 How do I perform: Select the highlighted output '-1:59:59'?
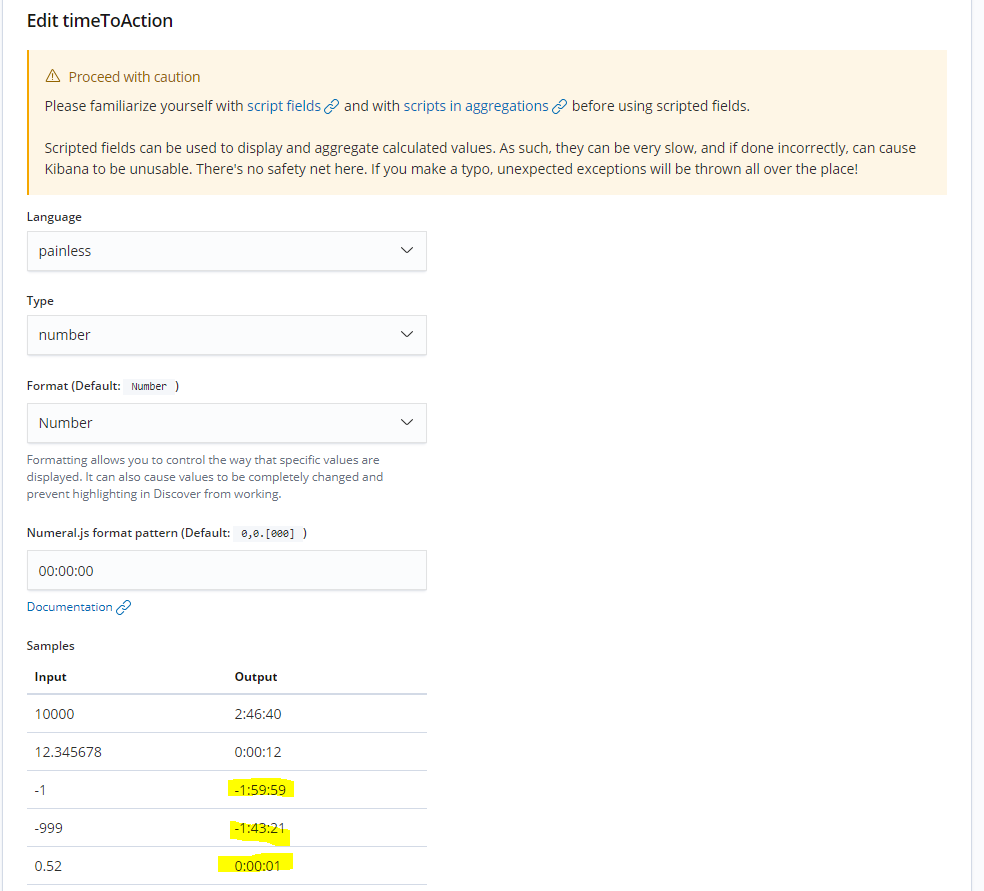259,789
